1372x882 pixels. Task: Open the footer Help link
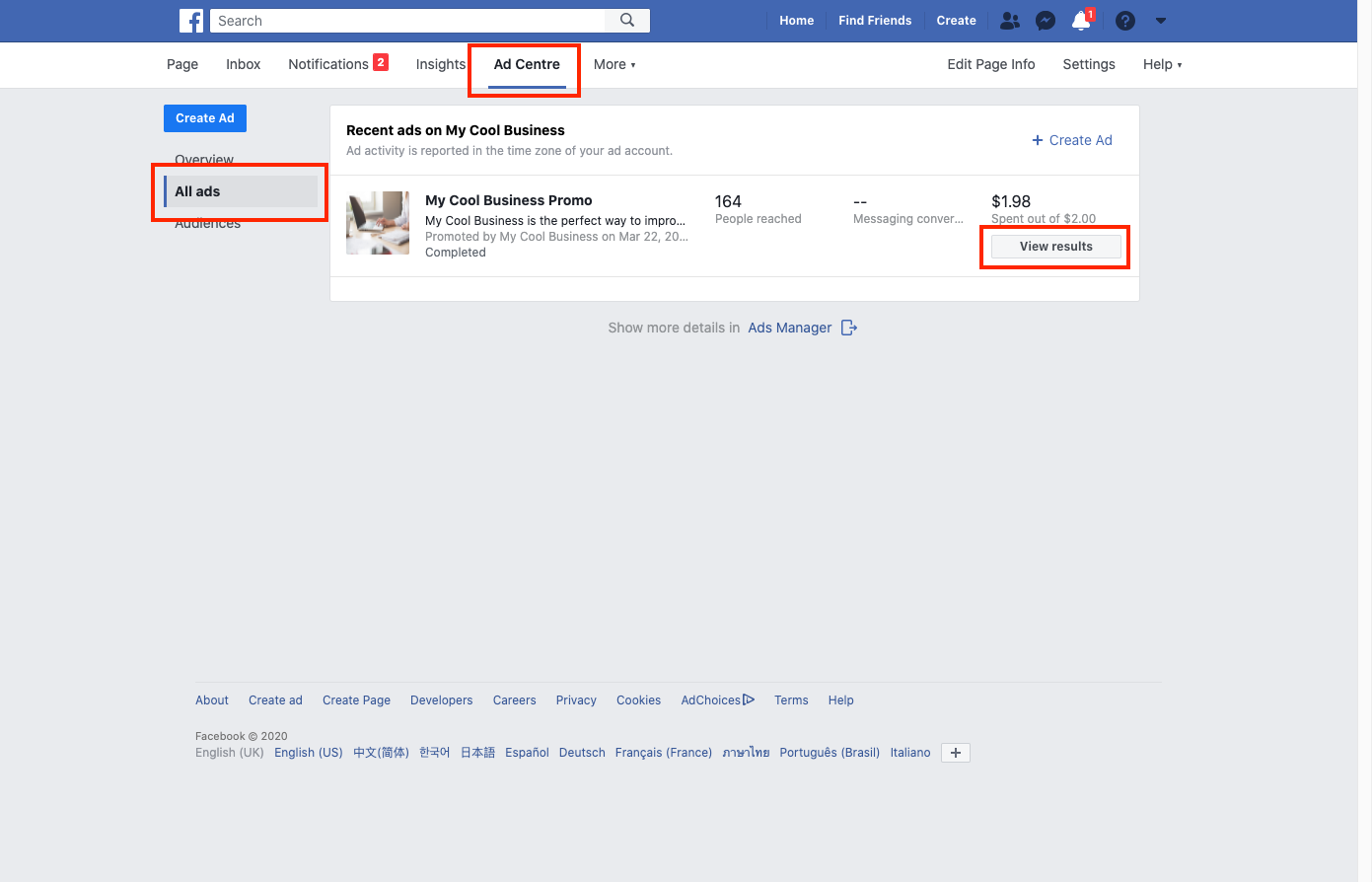(x=840, y=700)
